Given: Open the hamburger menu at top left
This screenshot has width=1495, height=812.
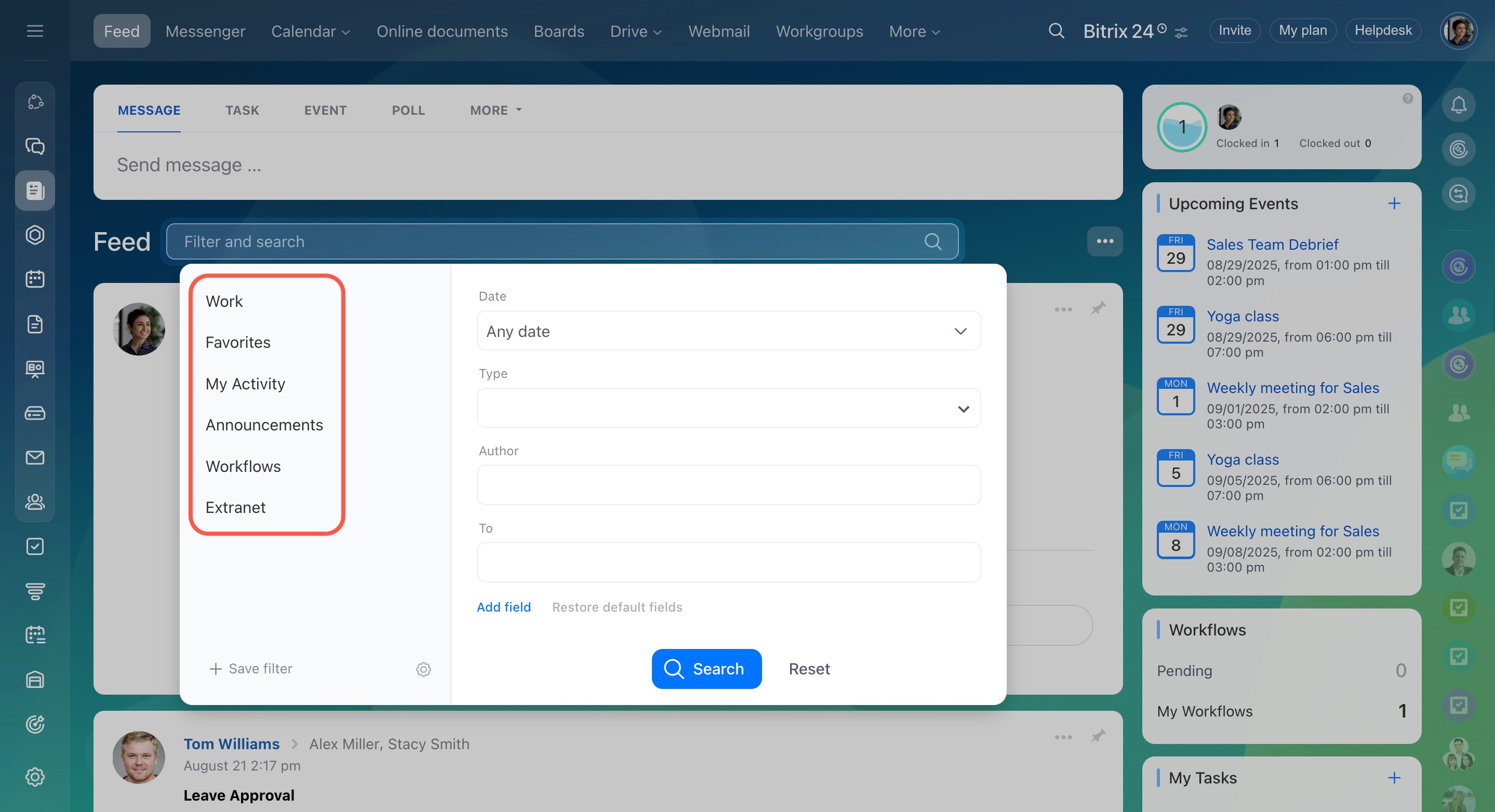Looking at the screenshot, I should 35,31.
